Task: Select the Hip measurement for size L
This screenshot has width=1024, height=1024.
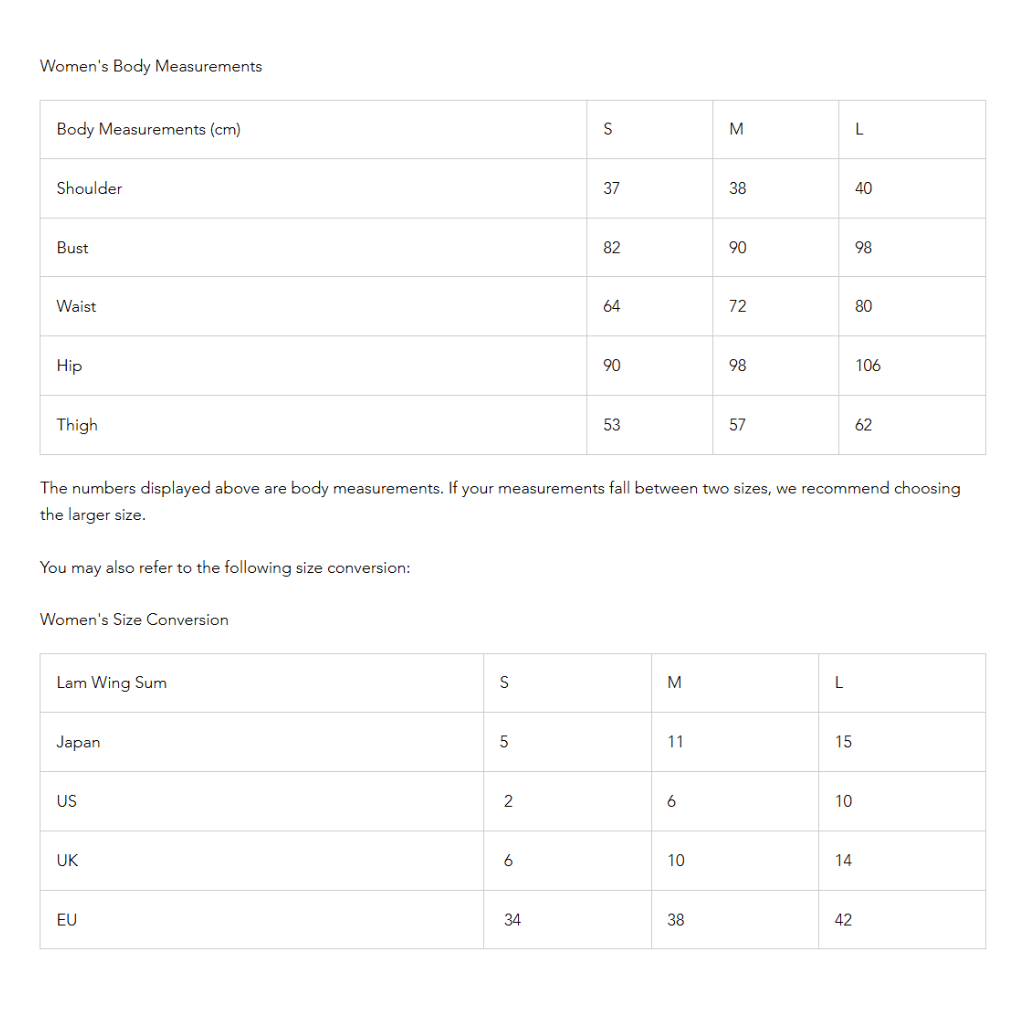Action: [x=867, y=365]
